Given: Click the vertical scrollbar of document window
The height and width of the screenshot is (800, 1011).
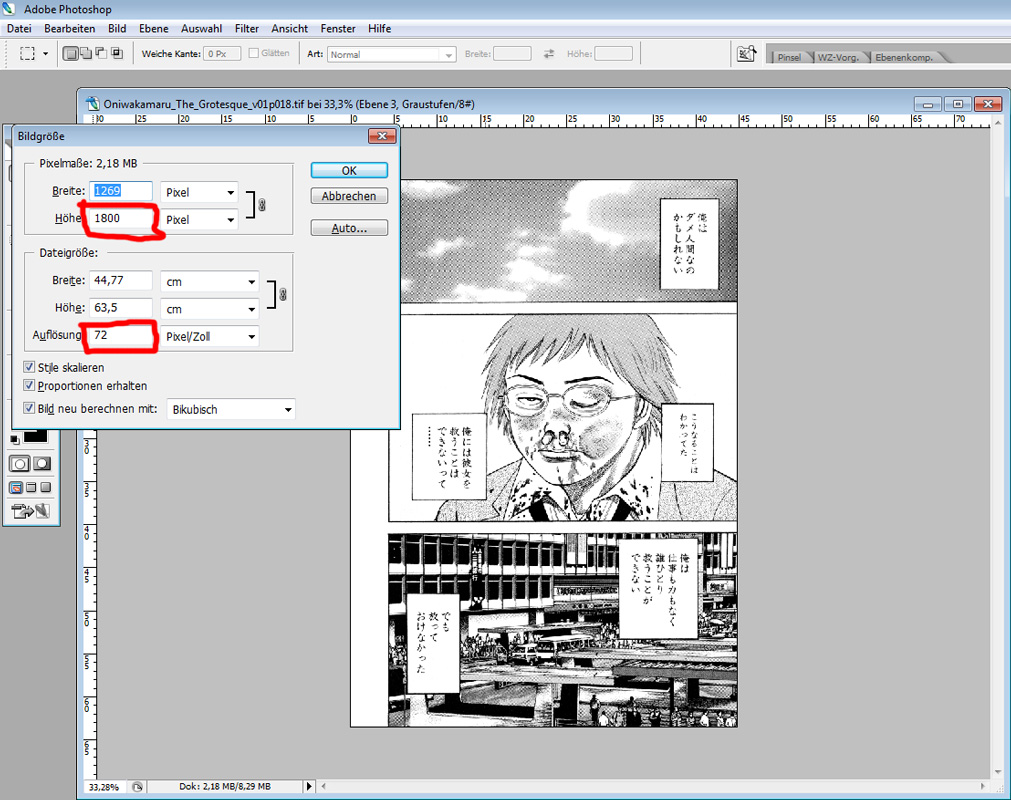Looking at the screenshot, I should (997, 445).
